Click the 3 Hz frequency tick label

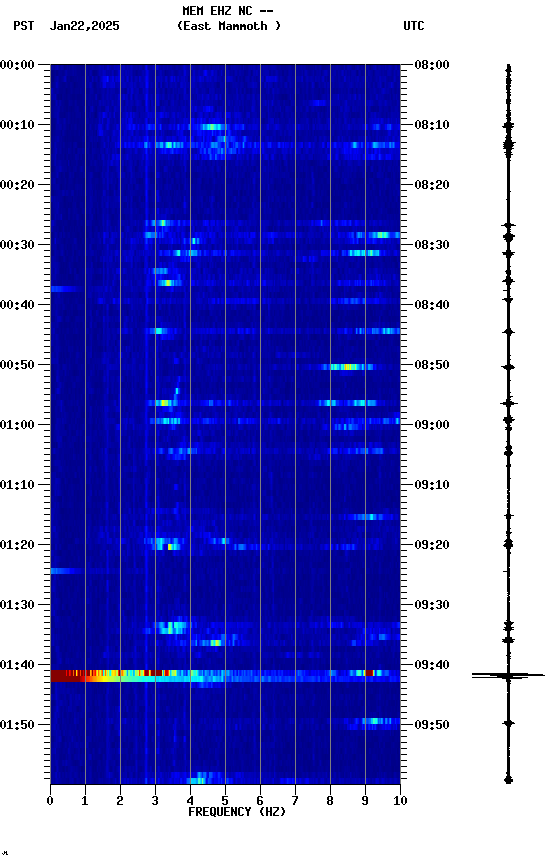[x=155, y=801]
